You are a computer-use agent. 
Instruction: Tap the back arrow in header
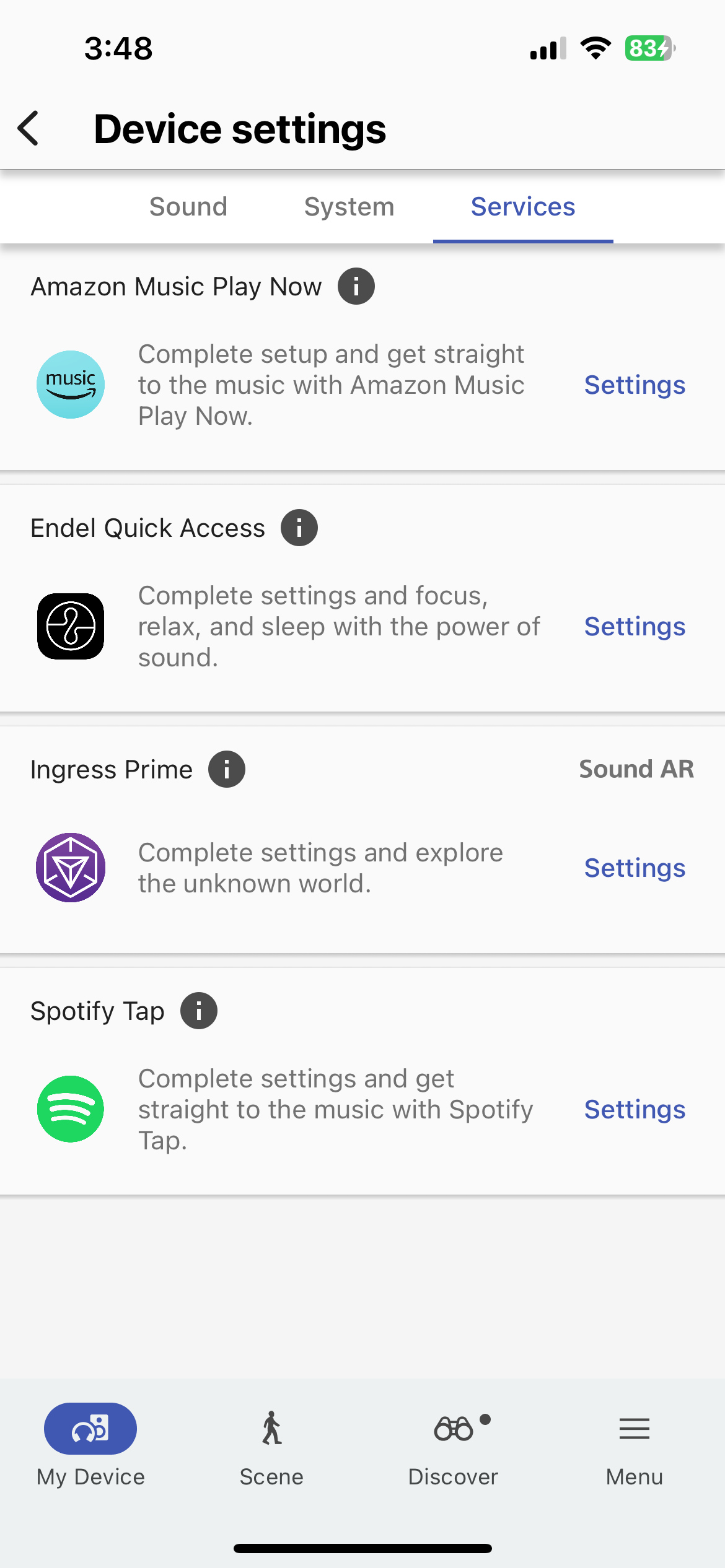pyautogui.click(x=29, y=129)
